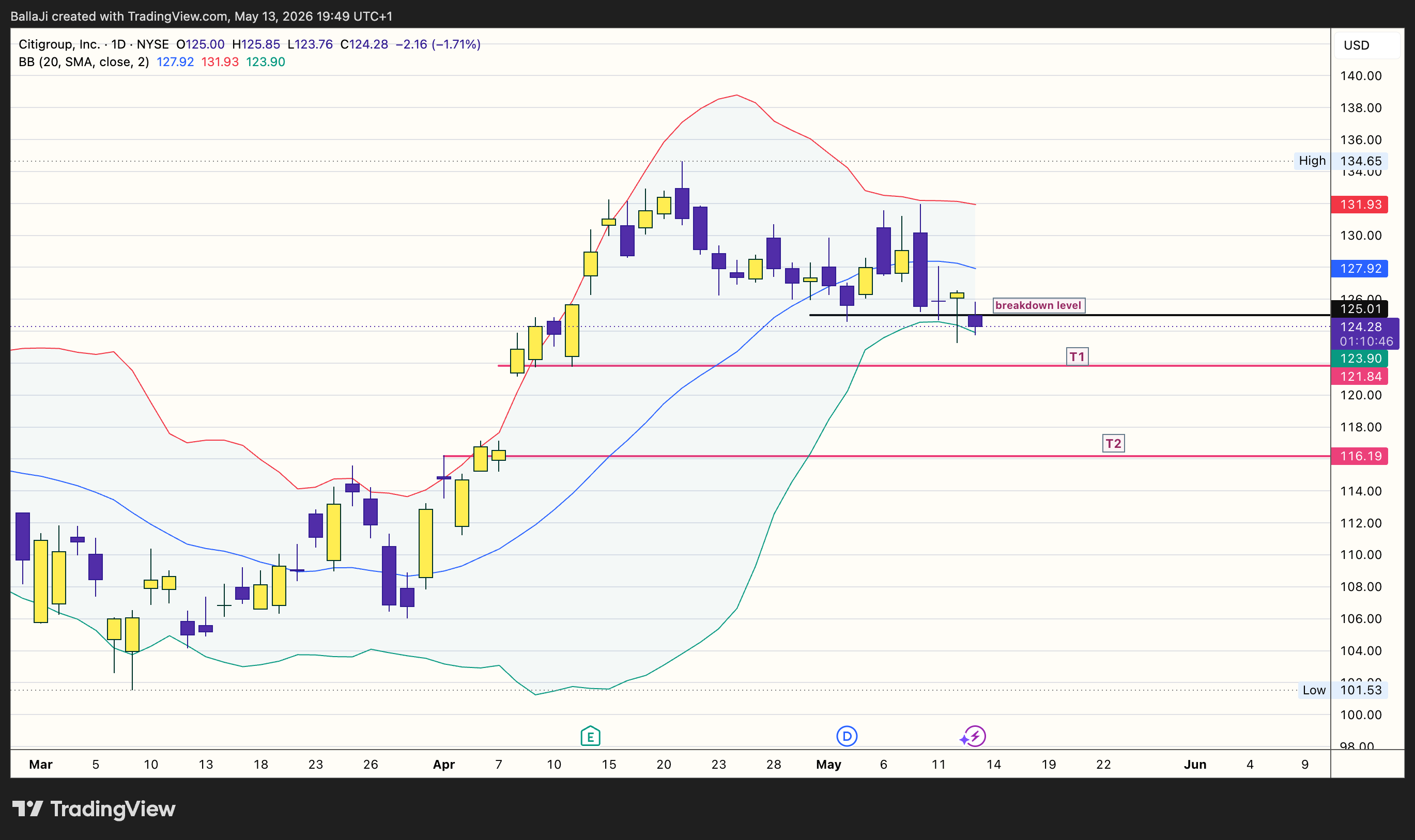This screenshot has height=840, width=1415.
Task: Click 140.00 on the price axis
Action: [x=1361, y=76]
